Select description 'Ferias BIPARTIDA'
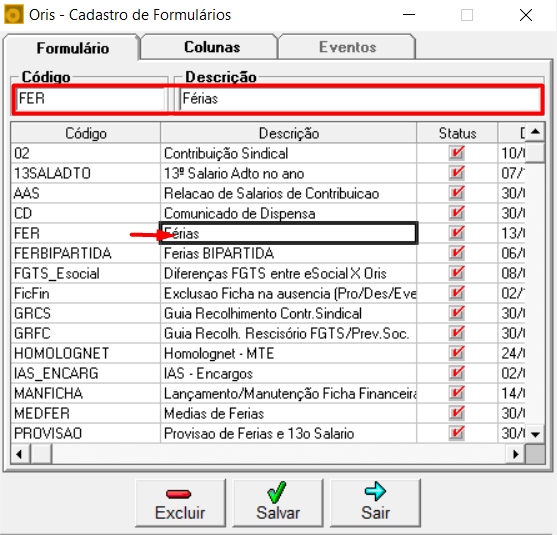The height and width of the screenshot is (535, 557). (288, 253)
